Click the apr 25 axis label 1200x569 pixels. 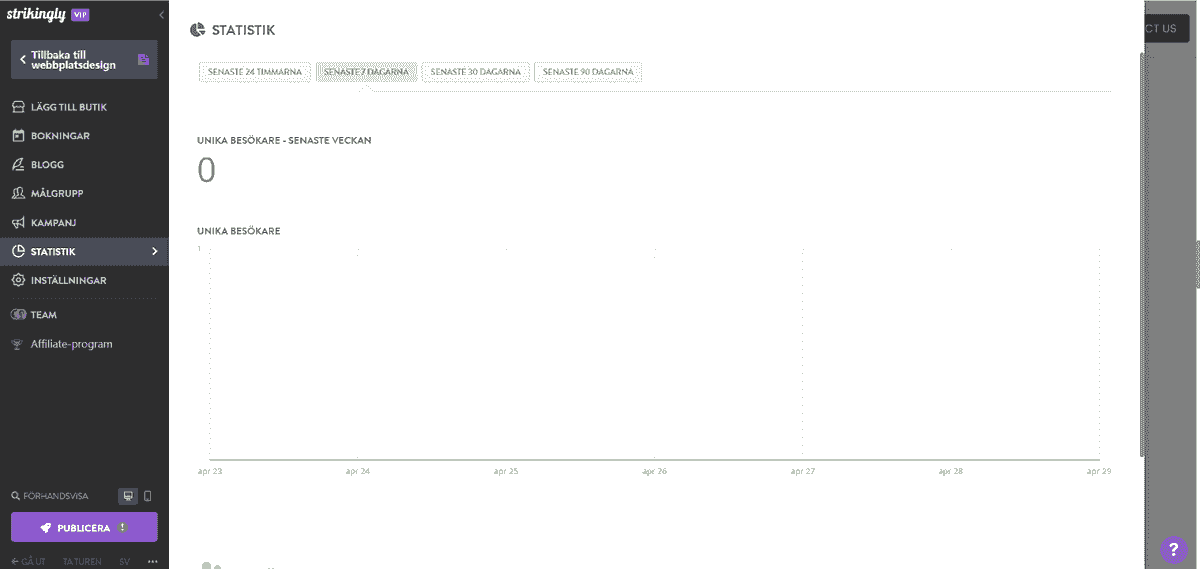(506, 470)
